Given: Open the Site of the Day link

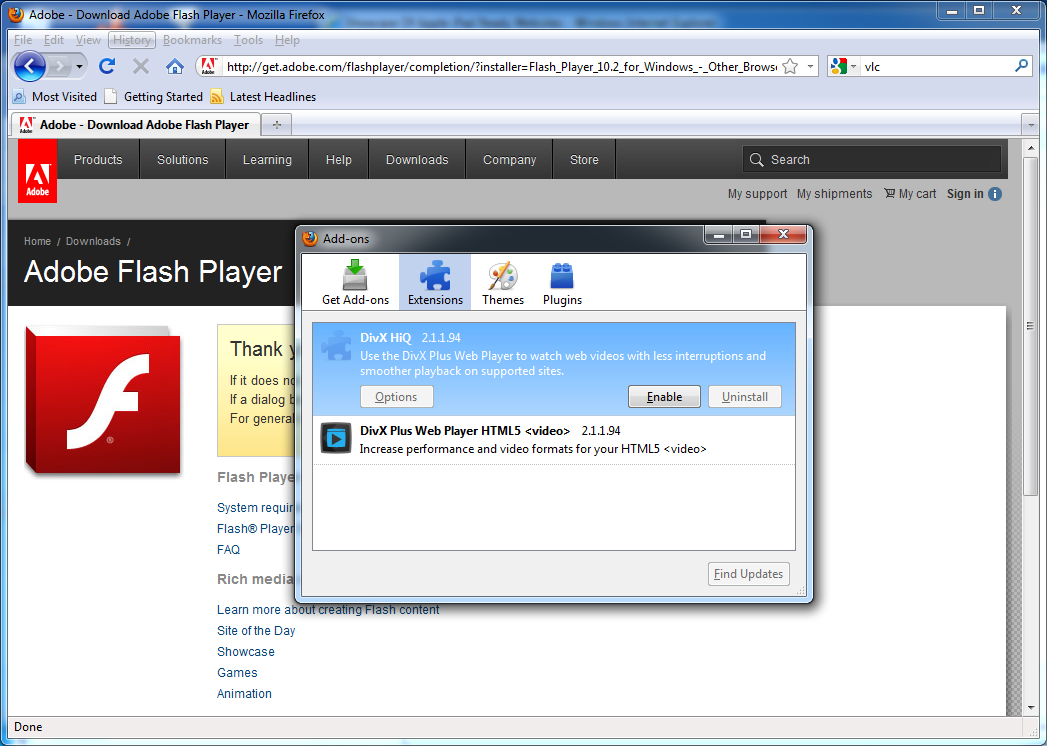Looking at the screenshot, I should 256,630.
